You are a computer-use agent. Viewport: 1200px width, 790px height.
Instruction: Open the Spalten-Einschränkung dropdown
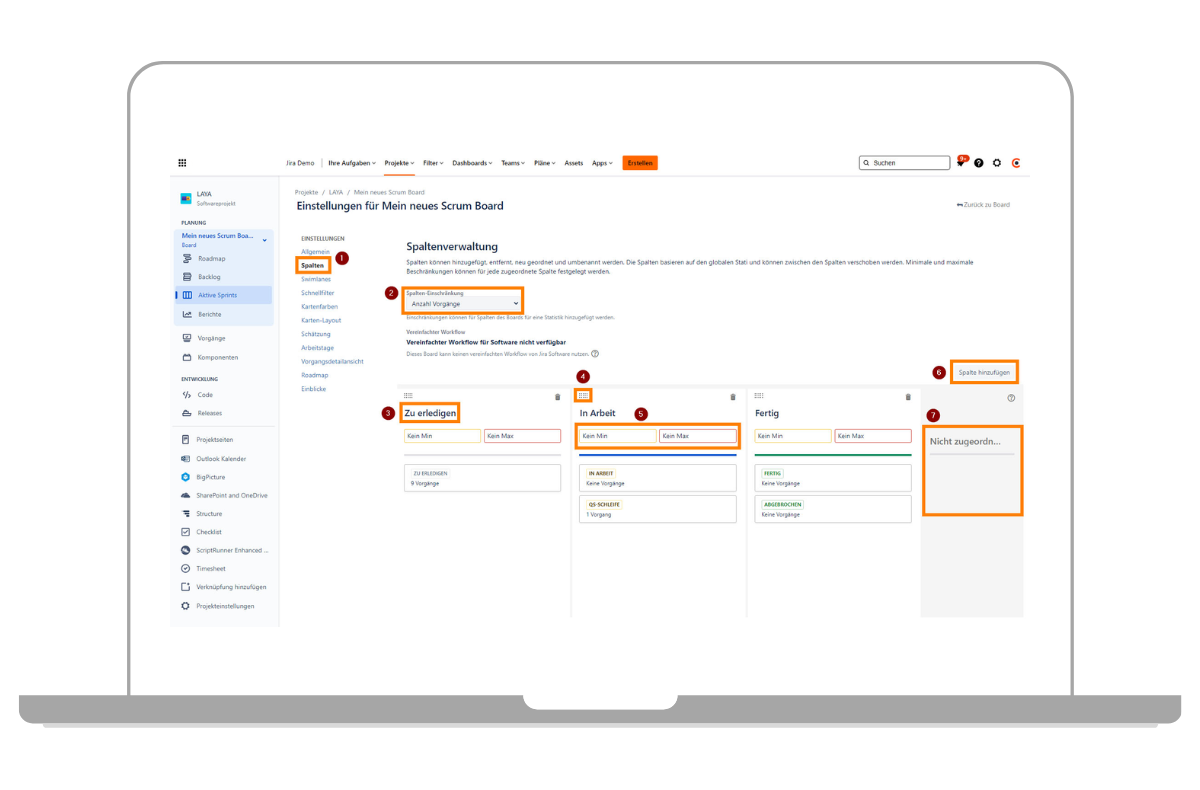click(464, 303)
